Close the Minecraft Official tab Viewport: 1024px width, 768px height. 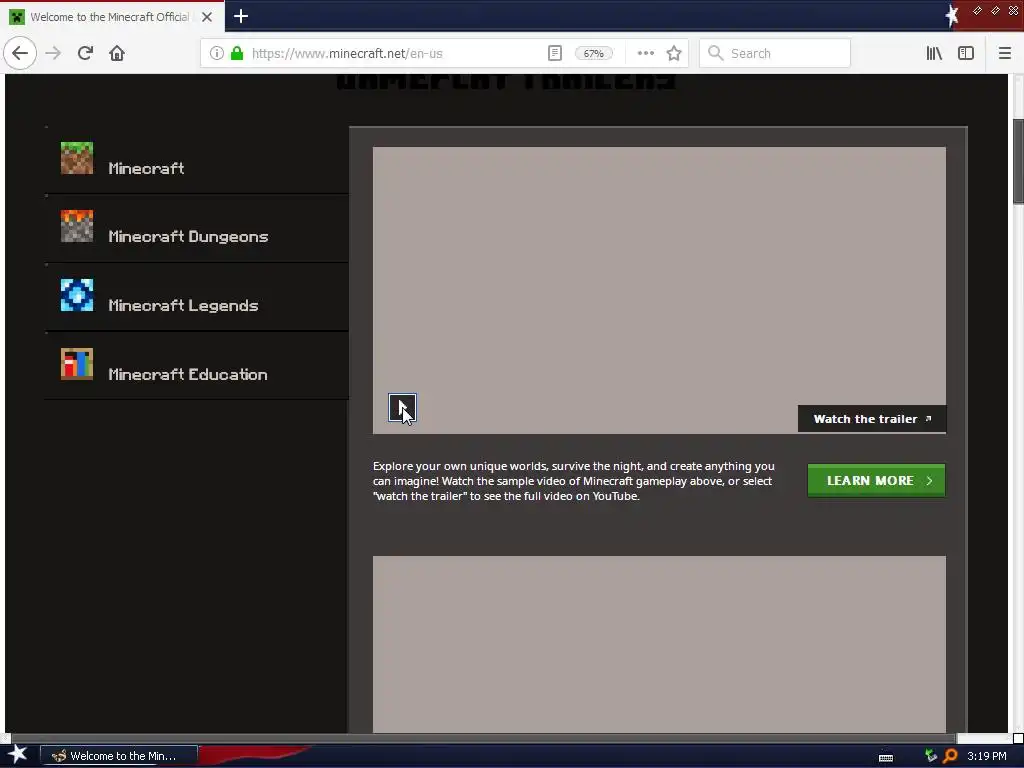(x=207, y=17)
